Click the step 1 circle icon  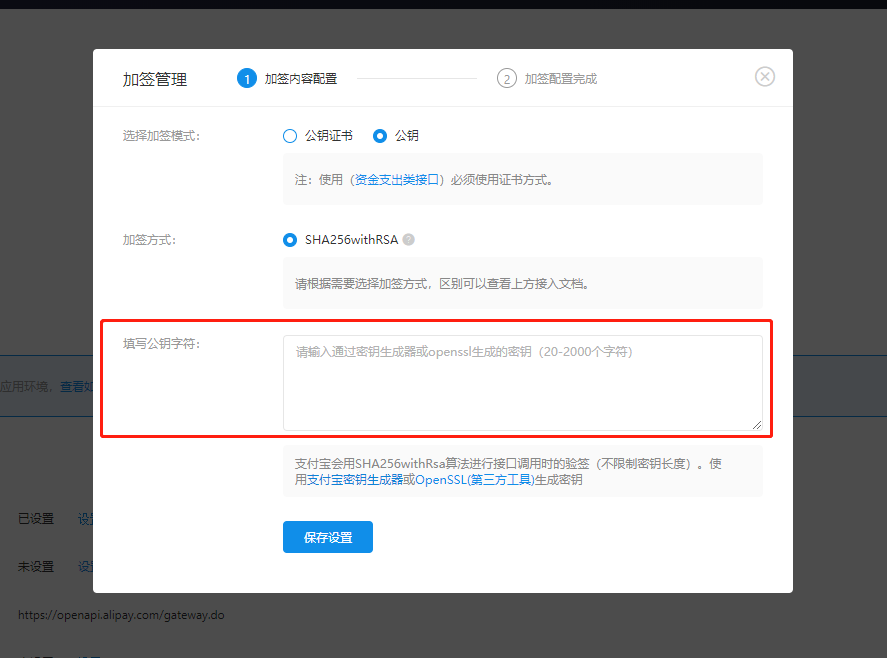pos(247,78)
